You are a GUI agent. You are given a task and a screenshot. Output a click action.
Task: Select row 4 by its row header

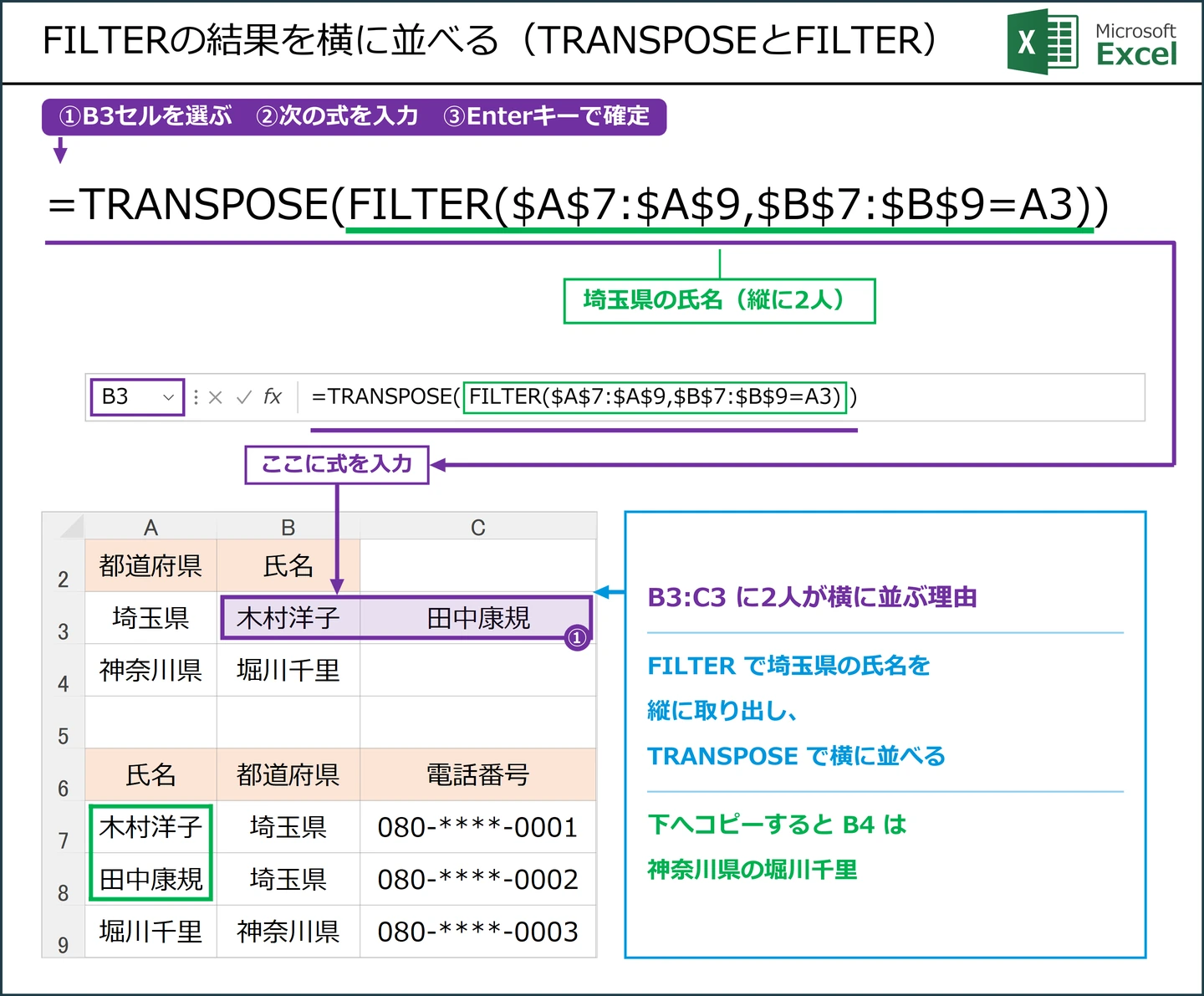[64, 671]
